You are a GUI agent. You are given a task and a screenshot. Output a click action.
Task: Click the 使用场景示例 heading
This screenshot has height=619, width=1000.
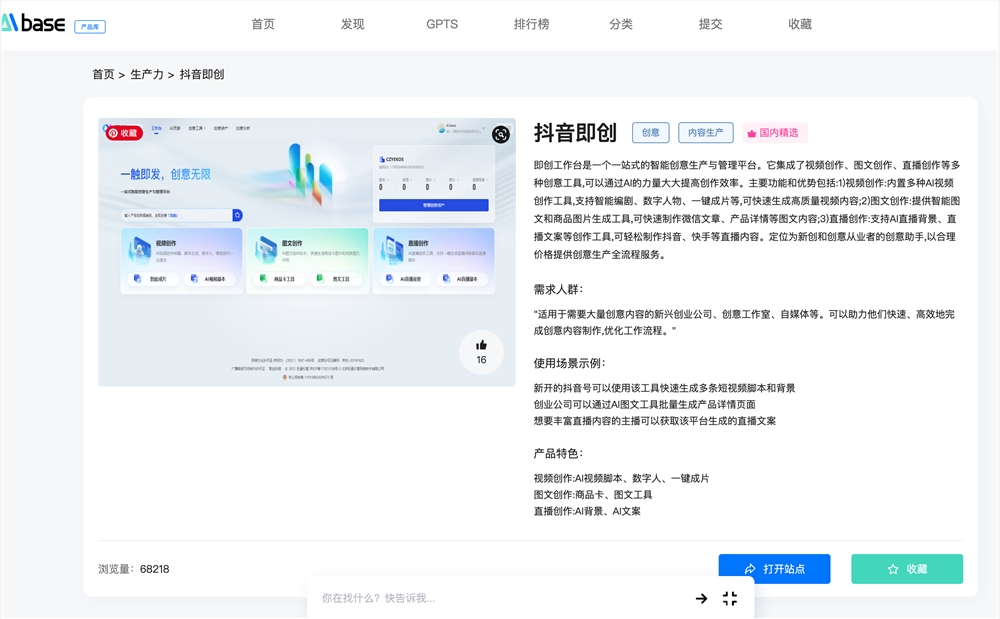[570, 363]
